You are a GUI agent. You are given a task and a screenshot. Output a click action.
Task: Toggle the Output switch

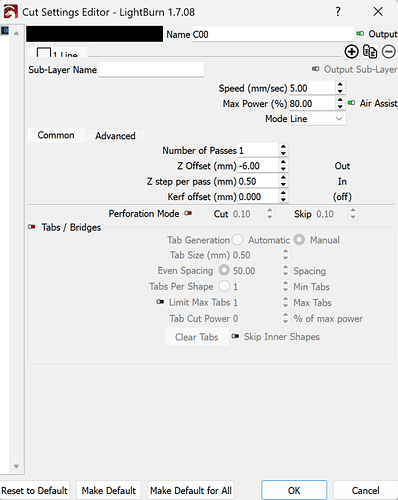click(360, 34)
